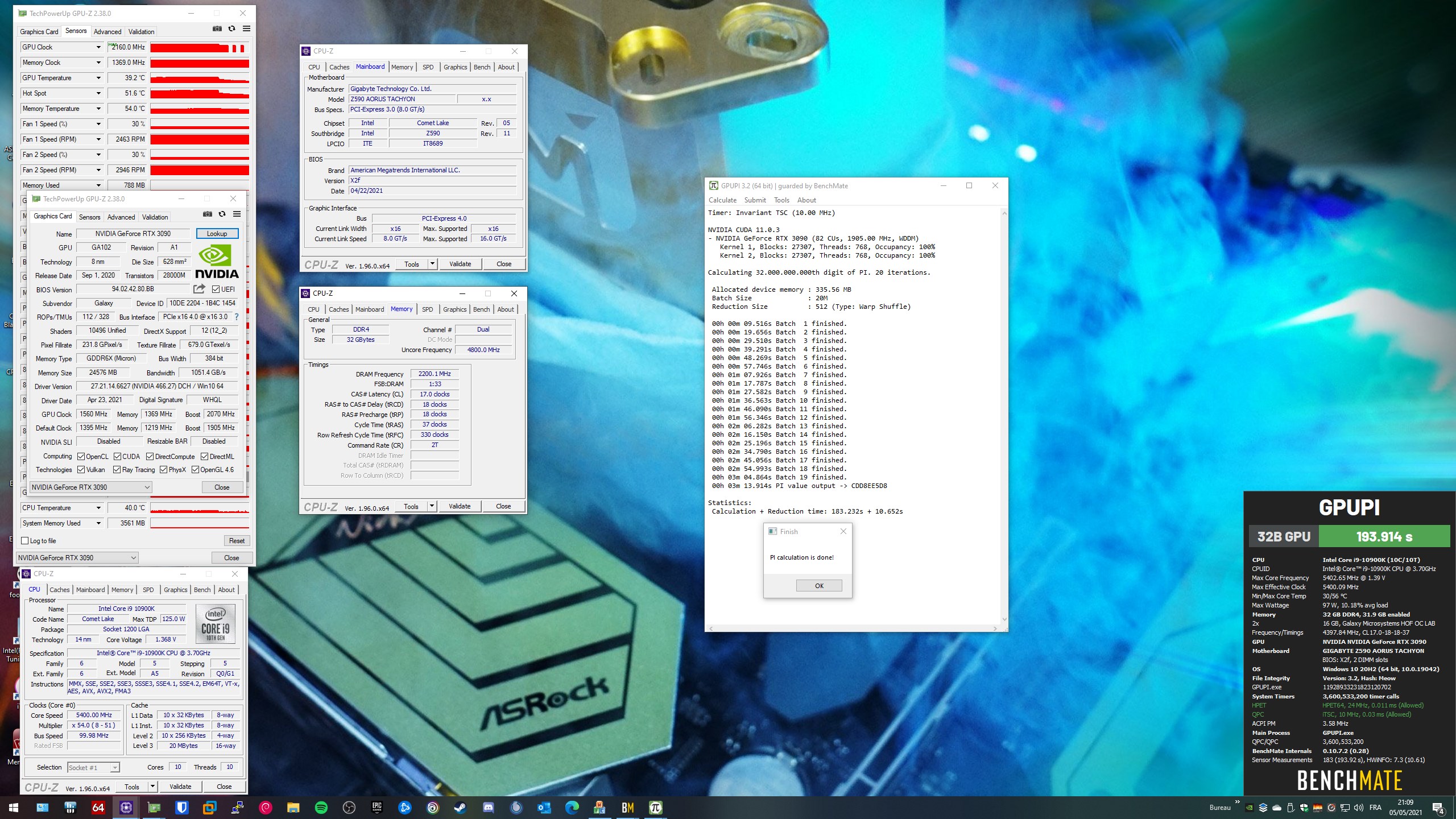
Task: Open Epic Games launcher from the taskbar
Action: tap(377, 808)
